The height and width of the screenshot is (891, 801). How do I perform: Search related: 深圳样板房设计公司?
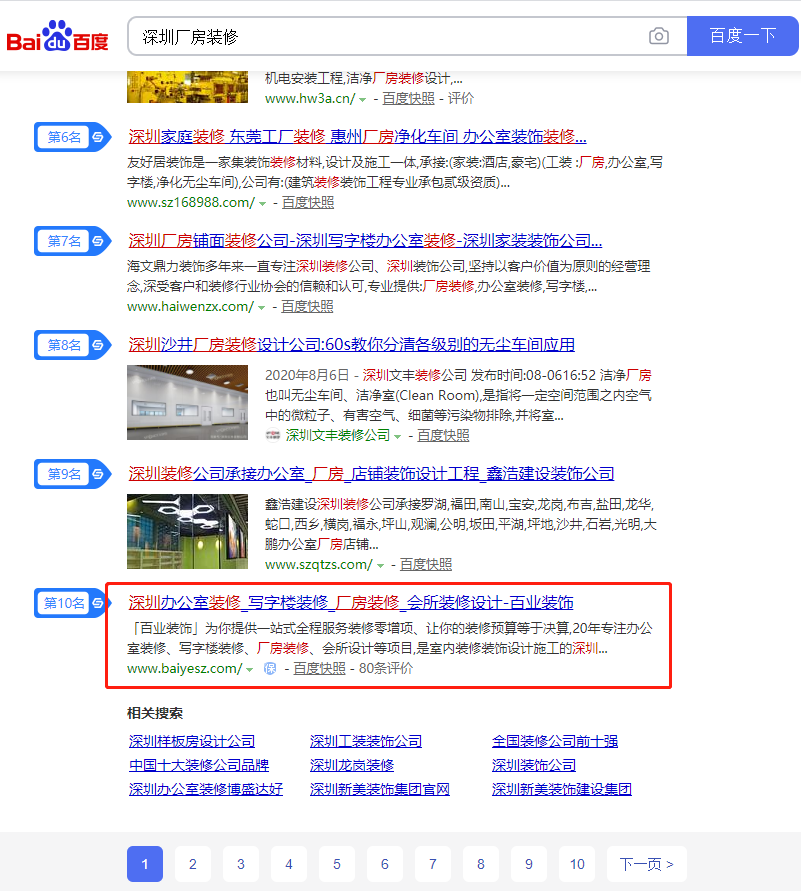point(192,741)
